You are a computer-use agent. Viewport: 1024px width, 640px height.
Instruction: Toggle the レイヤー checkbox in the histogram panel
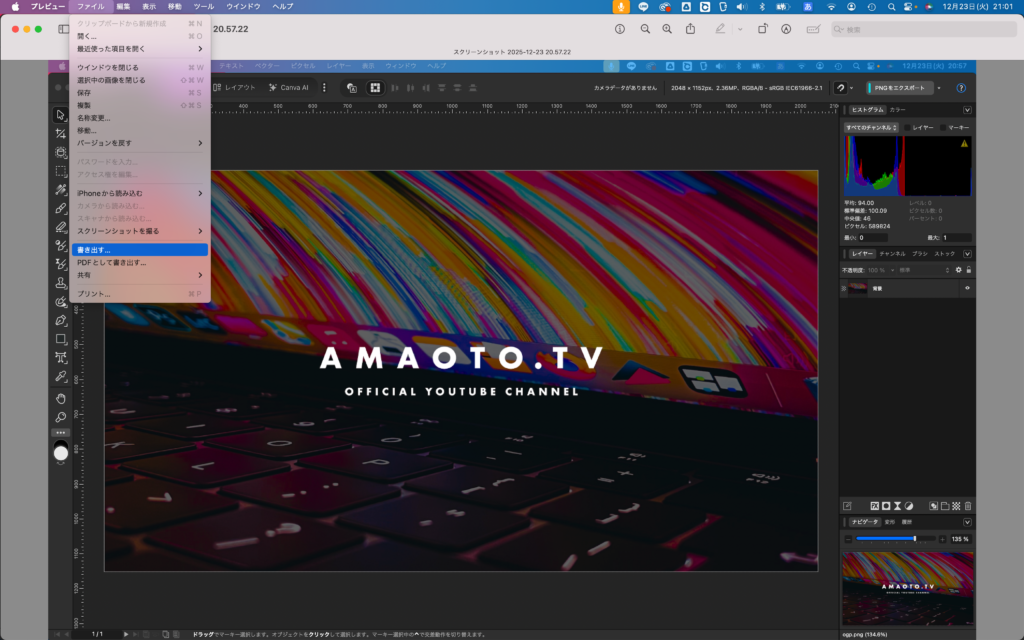point(908,128)
